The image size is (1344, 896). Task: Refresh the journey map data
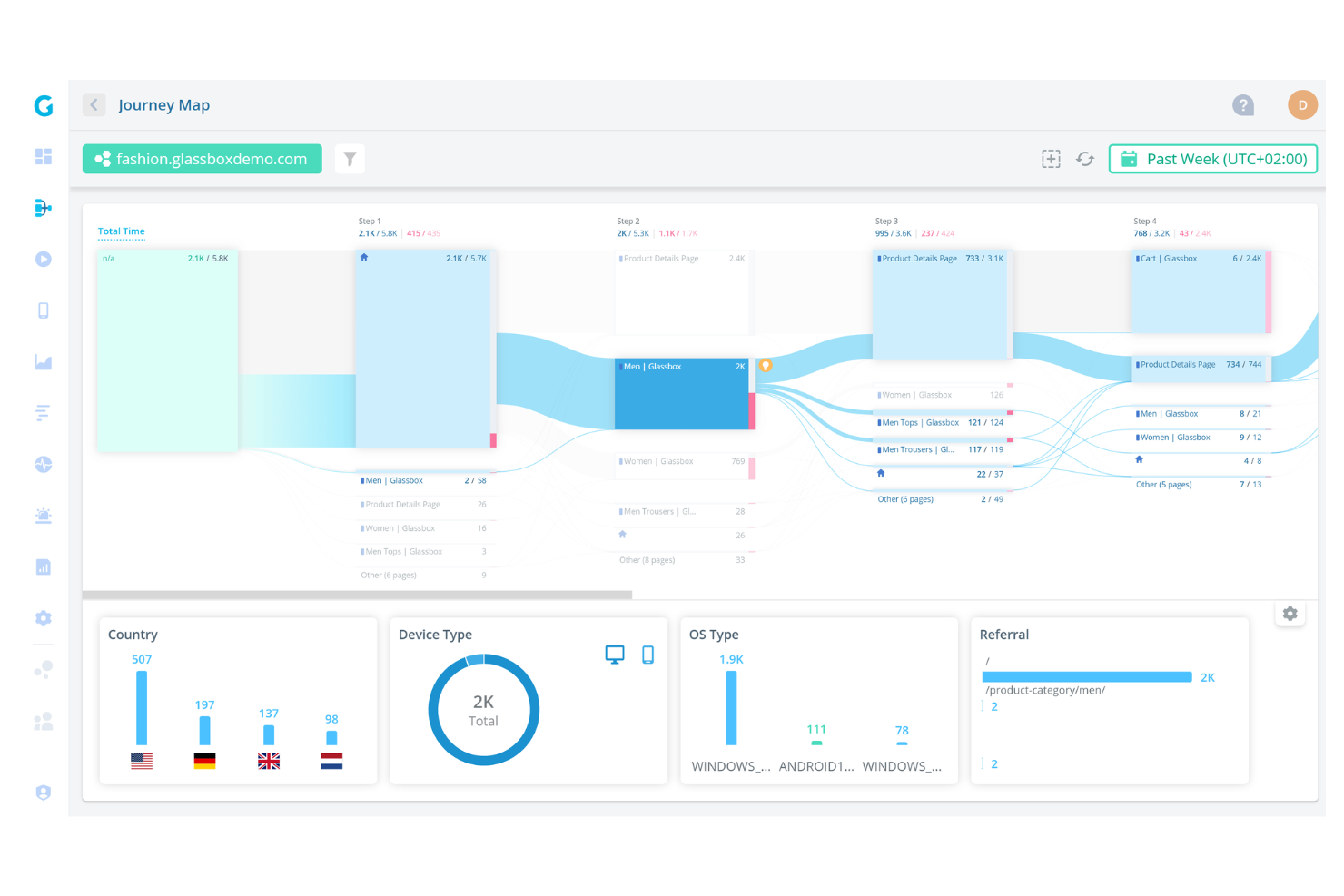(x=1085, y=158)
